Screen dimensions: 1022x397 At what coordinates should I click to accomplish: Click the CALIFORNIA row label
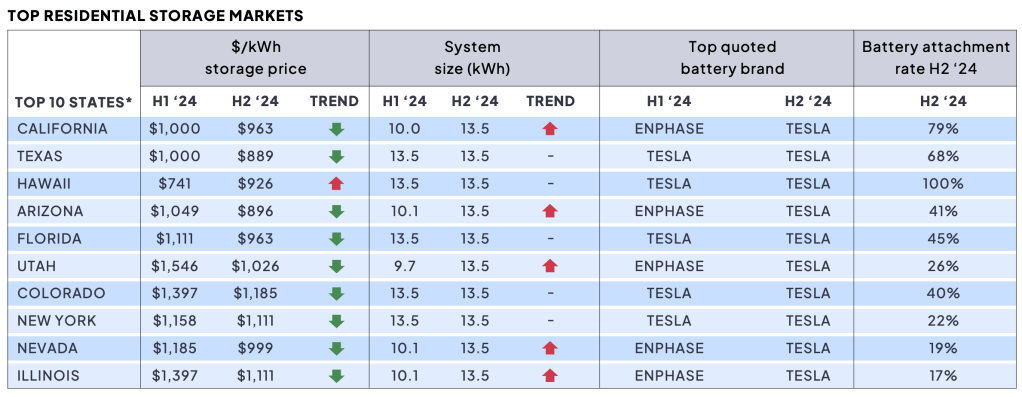pyautogui.click(x=63, y=129)
